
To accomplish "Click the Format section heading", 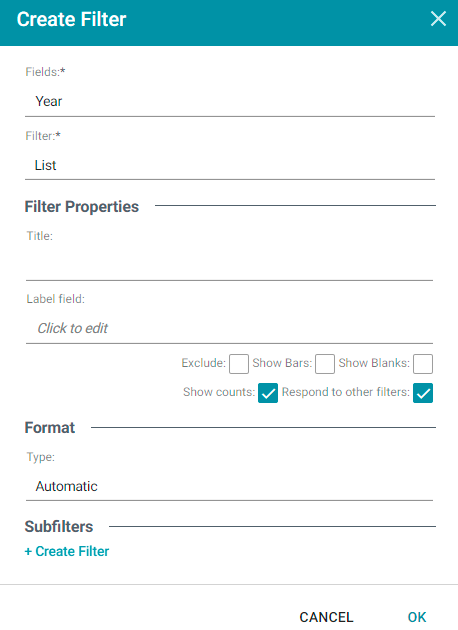I will 50,428.
